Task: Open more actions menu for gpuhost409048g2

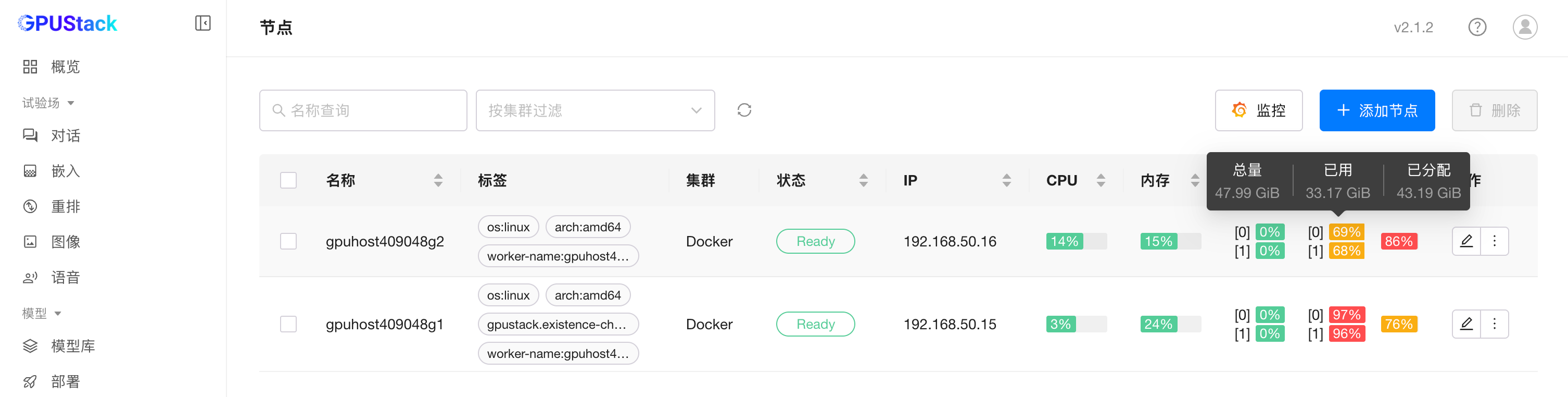Action: tap(1495, 241)
